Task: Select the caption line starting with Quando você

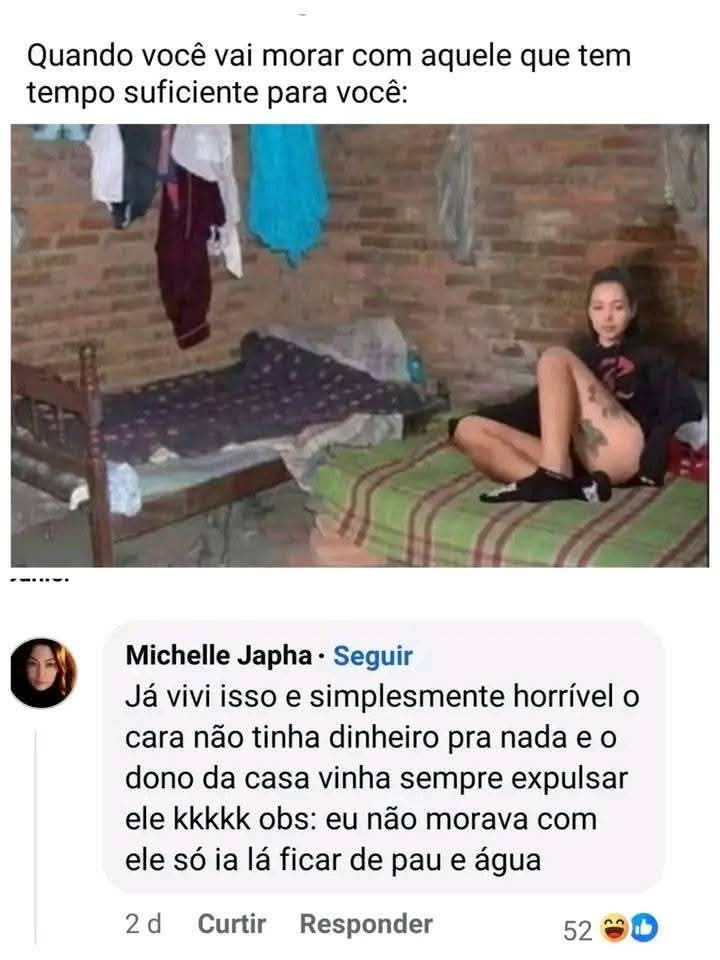Action: point(329,56)
